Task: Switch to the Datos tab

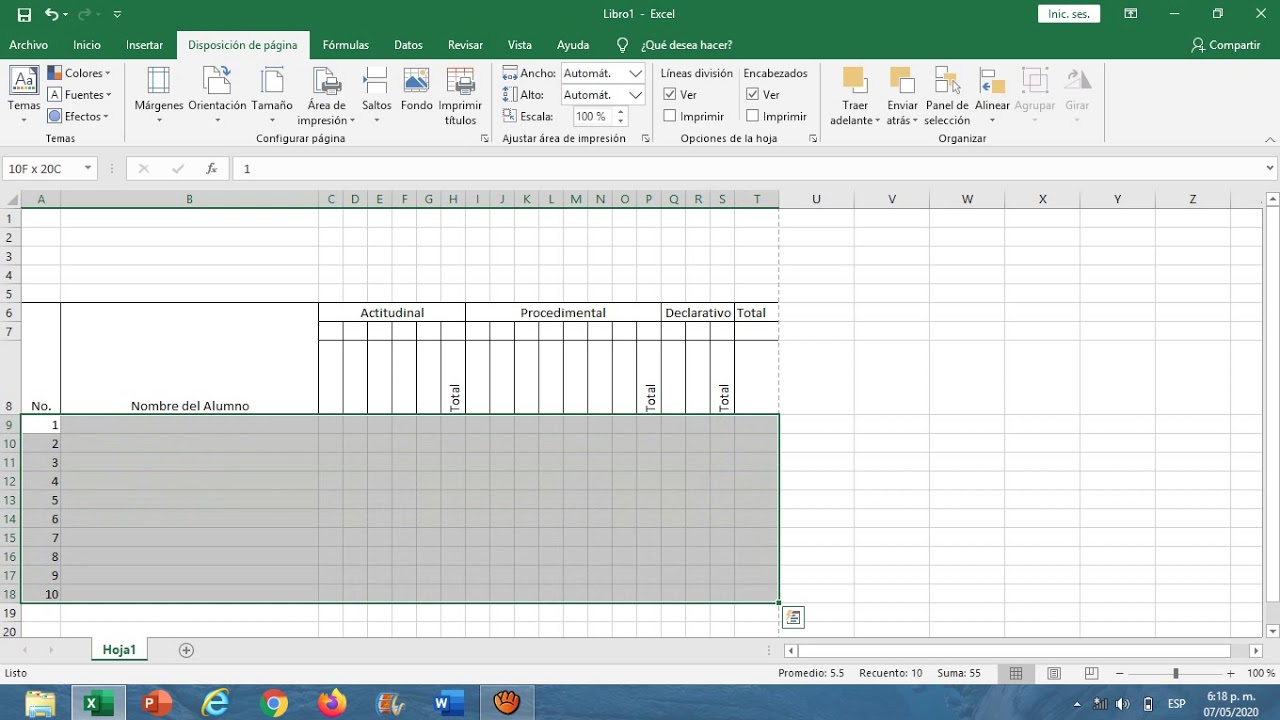Action: click(408, 45)
